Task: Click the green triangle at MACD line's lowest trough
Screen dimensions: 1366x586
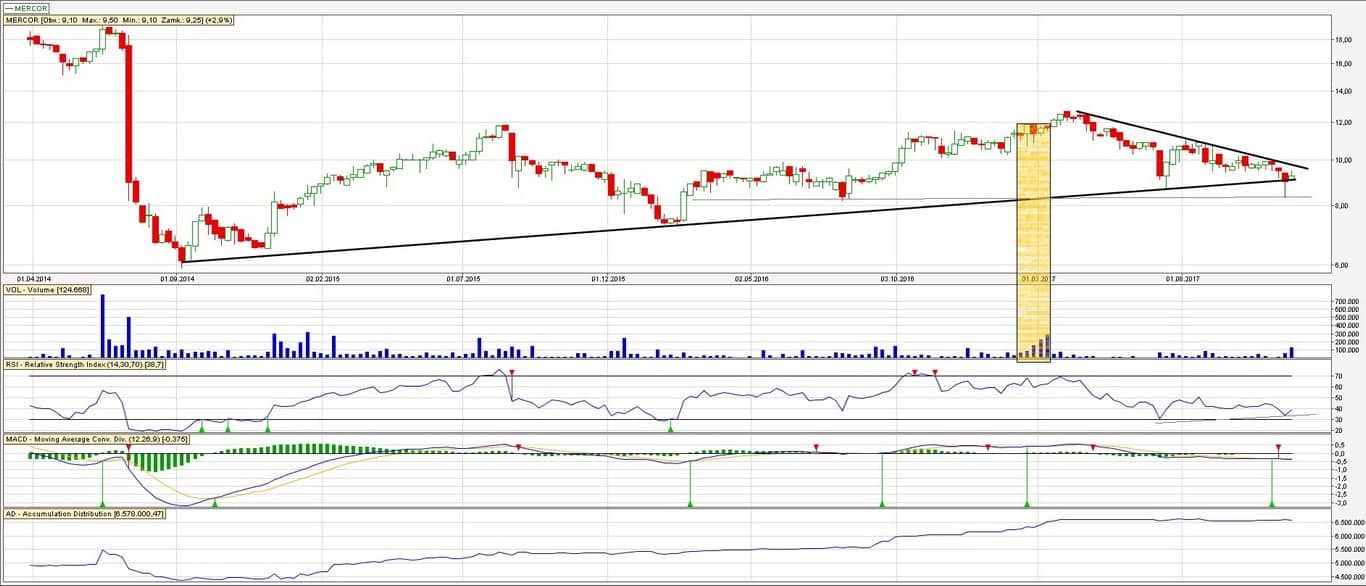Action: point(215,503)
